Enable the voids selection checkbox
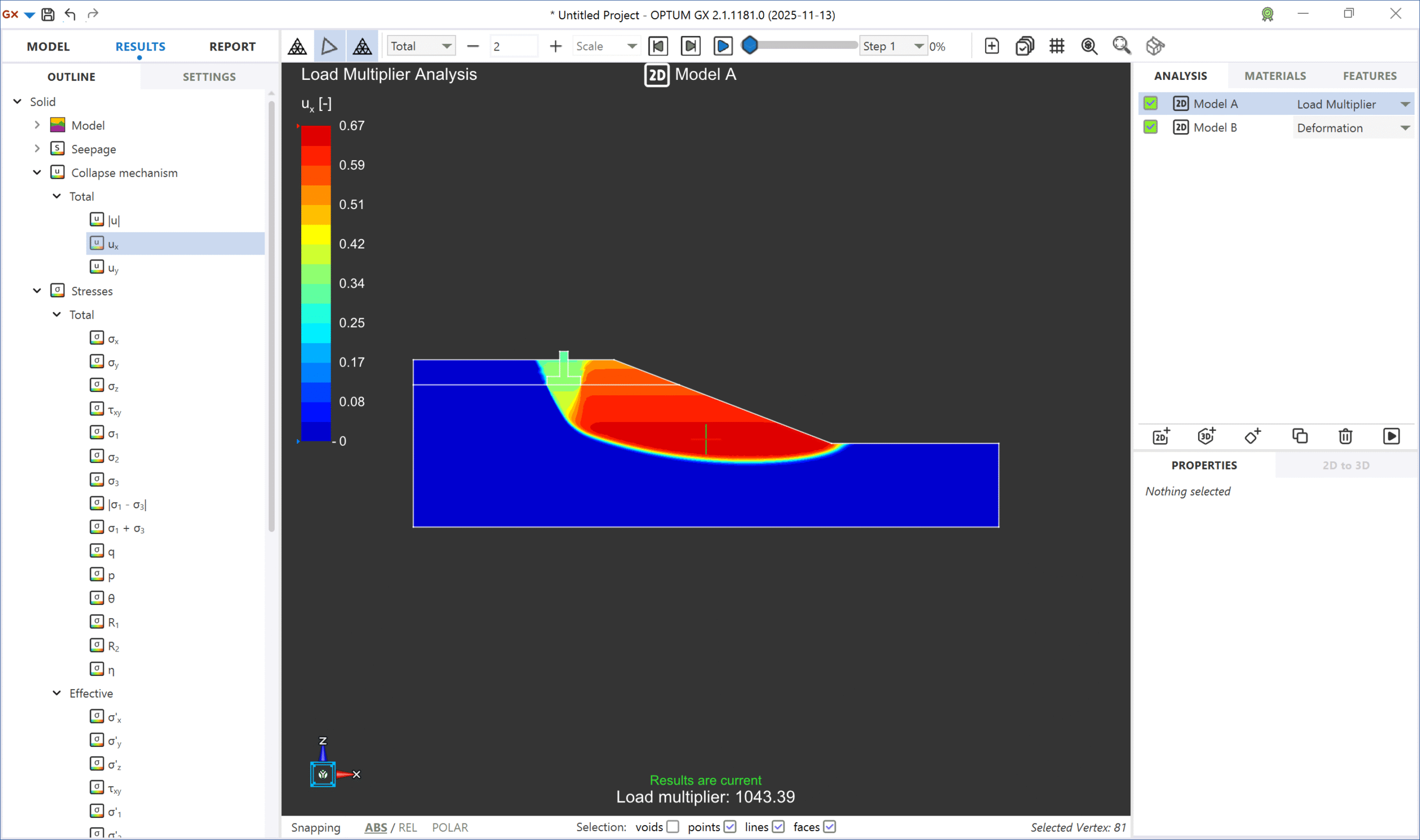Screen dimensions: 1420x840 tap(673, 827)
